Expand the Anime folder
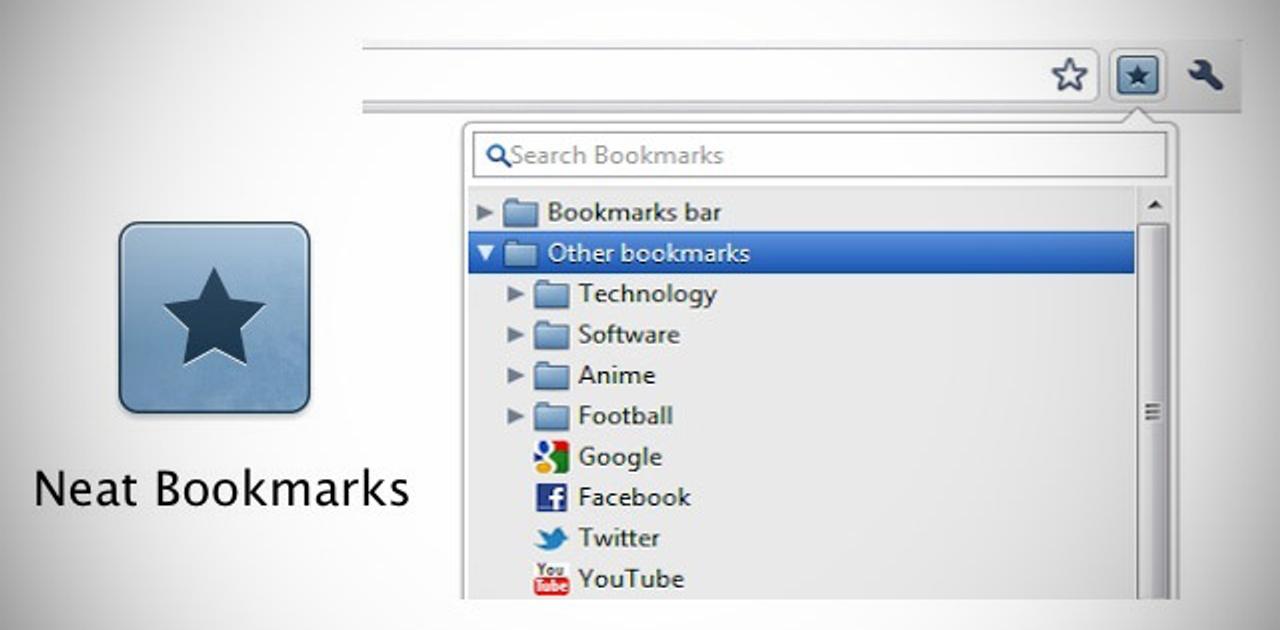The width and height of the screenshot is (1280, 630). [515, 375]
